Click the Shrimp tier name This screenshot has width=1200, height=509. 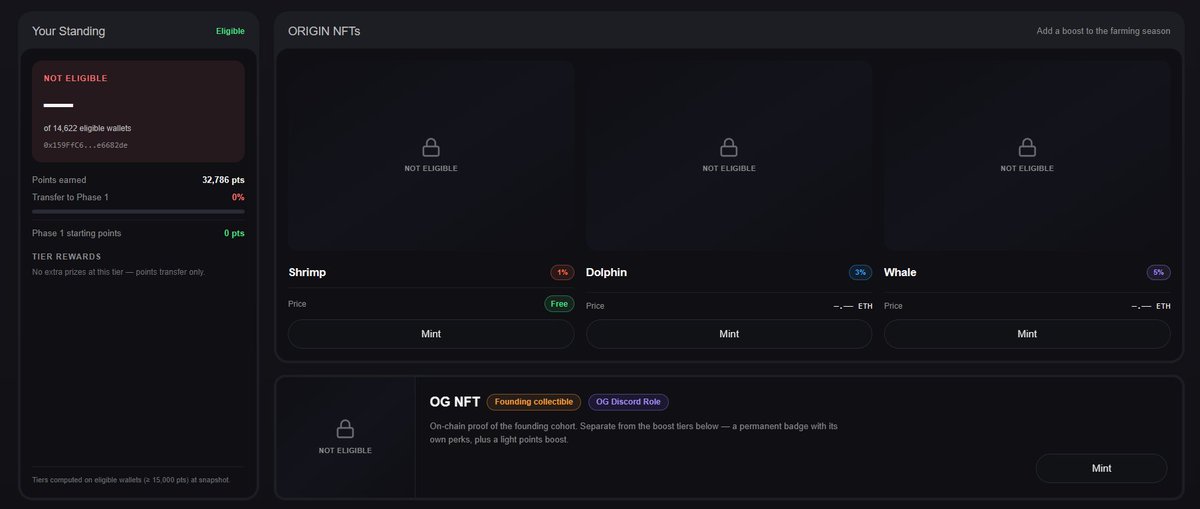tap(307, 272)
